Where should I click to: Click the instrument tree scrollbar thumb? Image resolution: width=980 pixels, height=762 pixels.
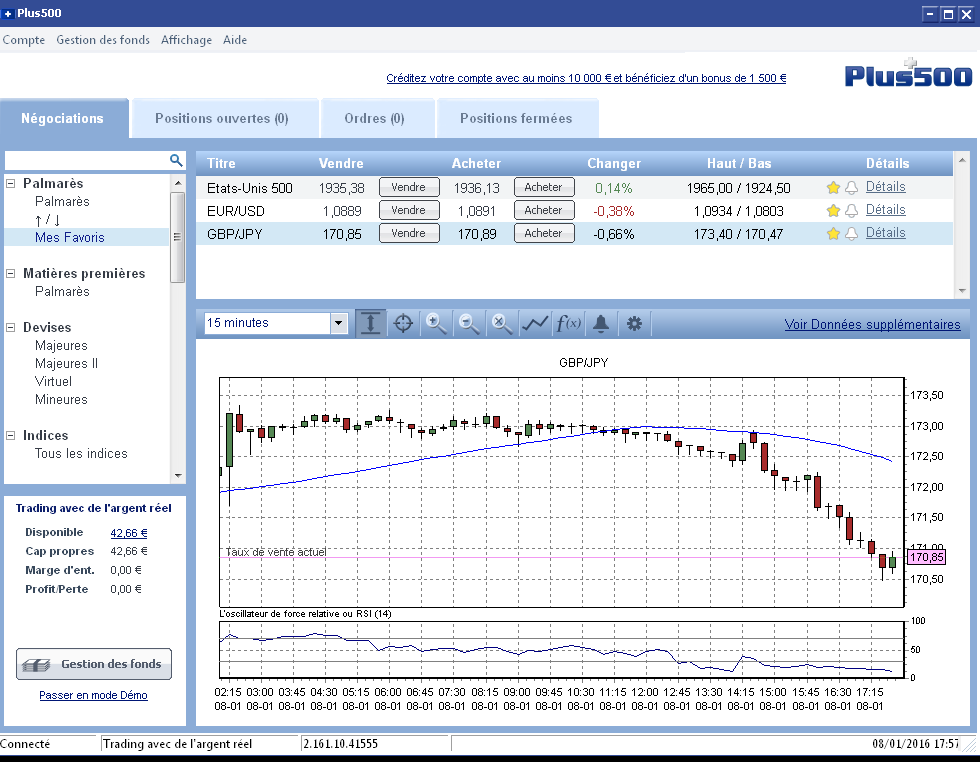point(178,238)
